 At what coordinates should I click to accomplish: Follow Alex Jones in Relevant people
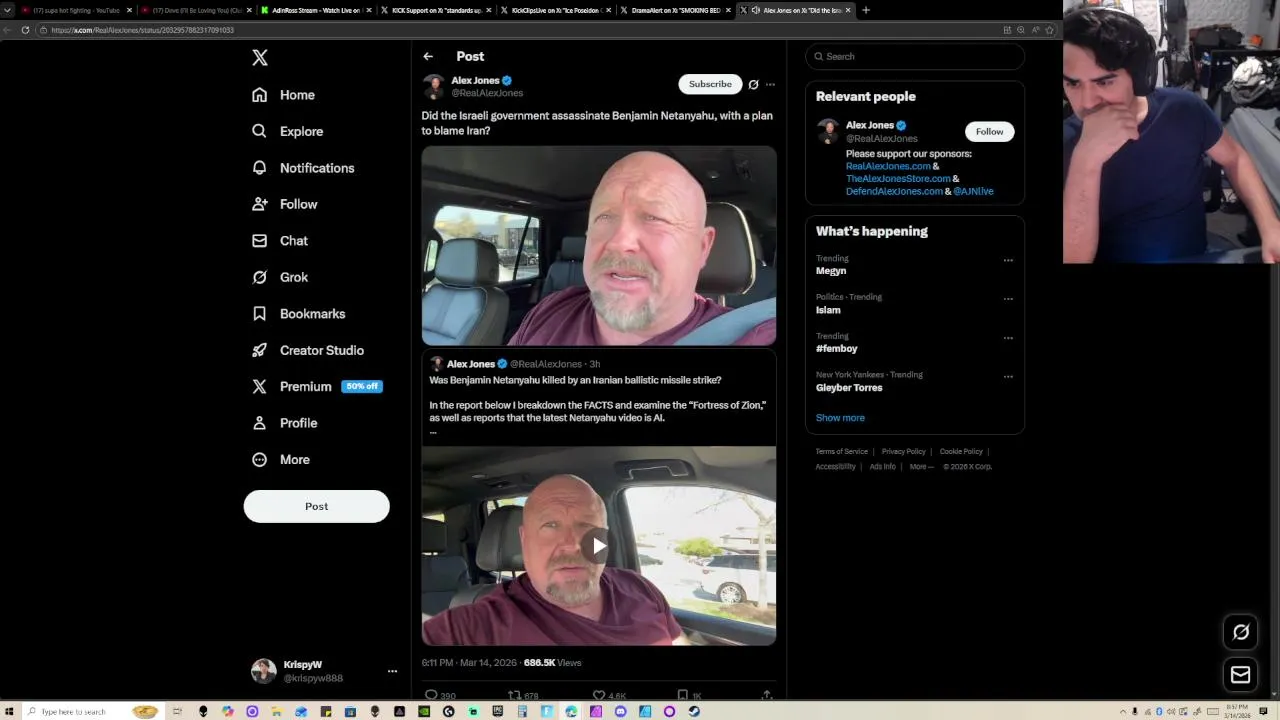[989, 132]
